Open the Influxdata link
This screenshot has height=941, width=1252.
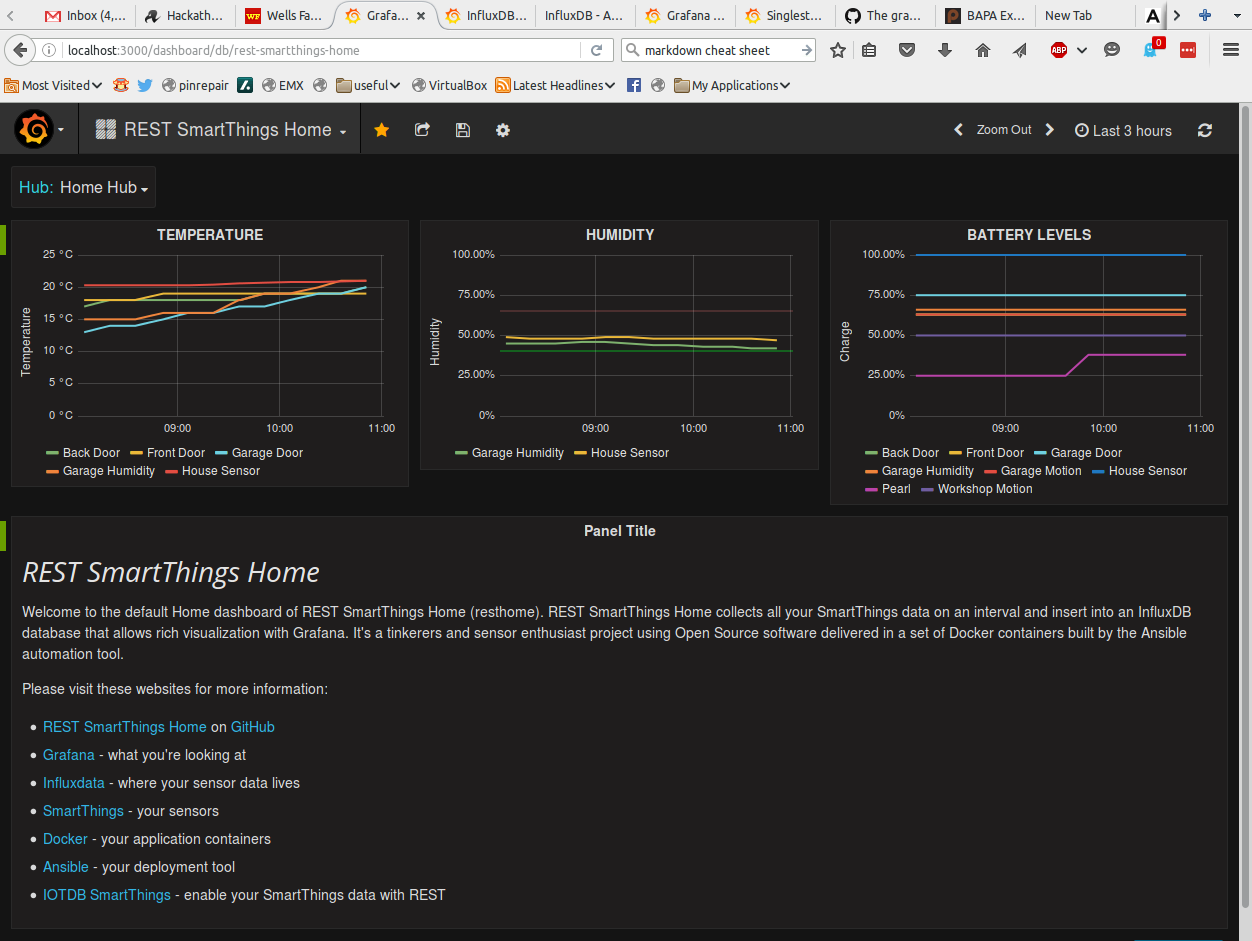coord(74,783)
